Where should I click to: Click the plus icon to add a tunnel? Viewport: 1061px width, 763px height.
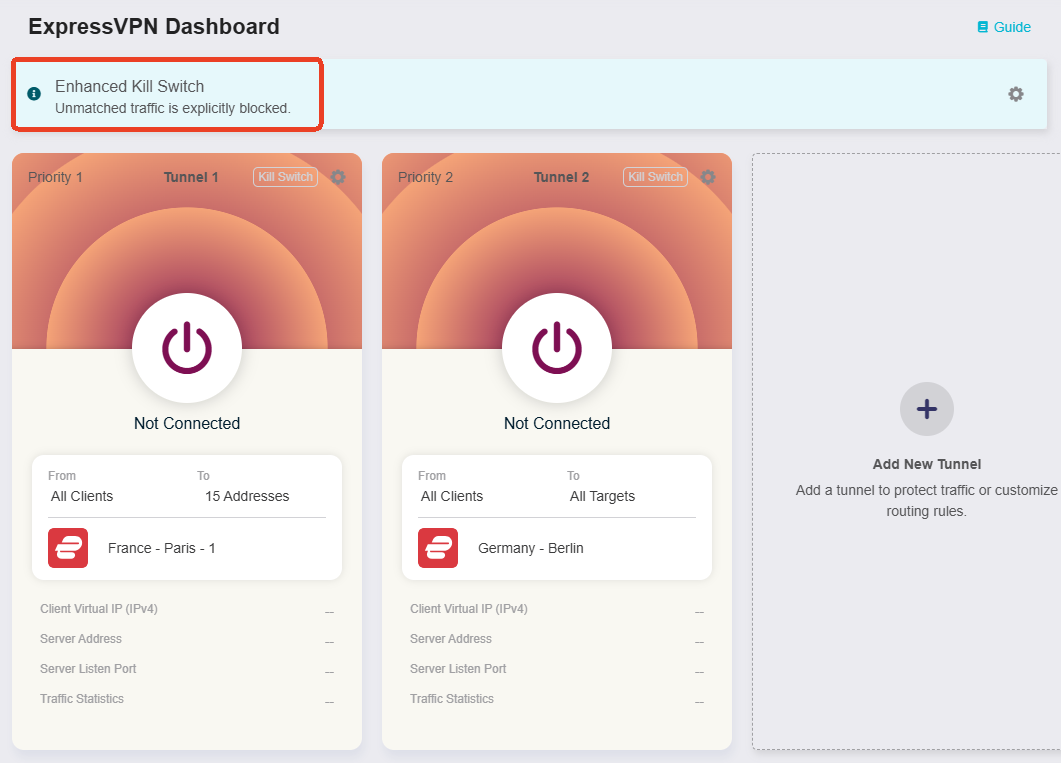click(926, 409)
